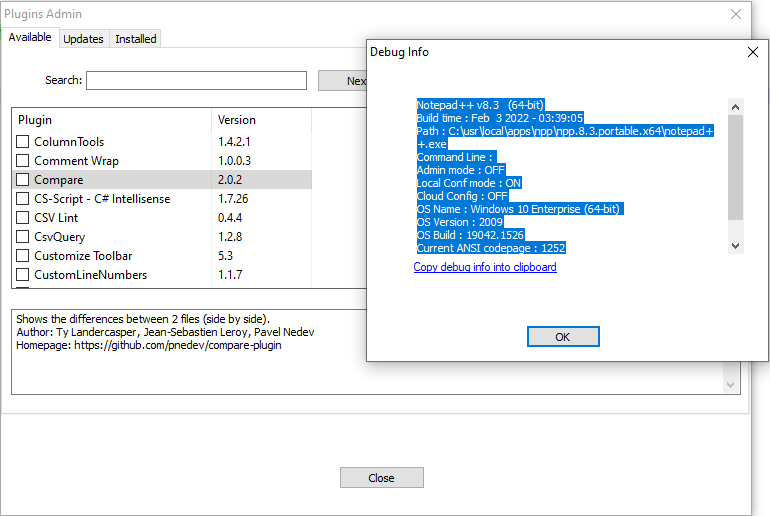Select the CsvQuery plugin checkbox
770x516 pixels.
pyautogui.click(x=23, y=237)
